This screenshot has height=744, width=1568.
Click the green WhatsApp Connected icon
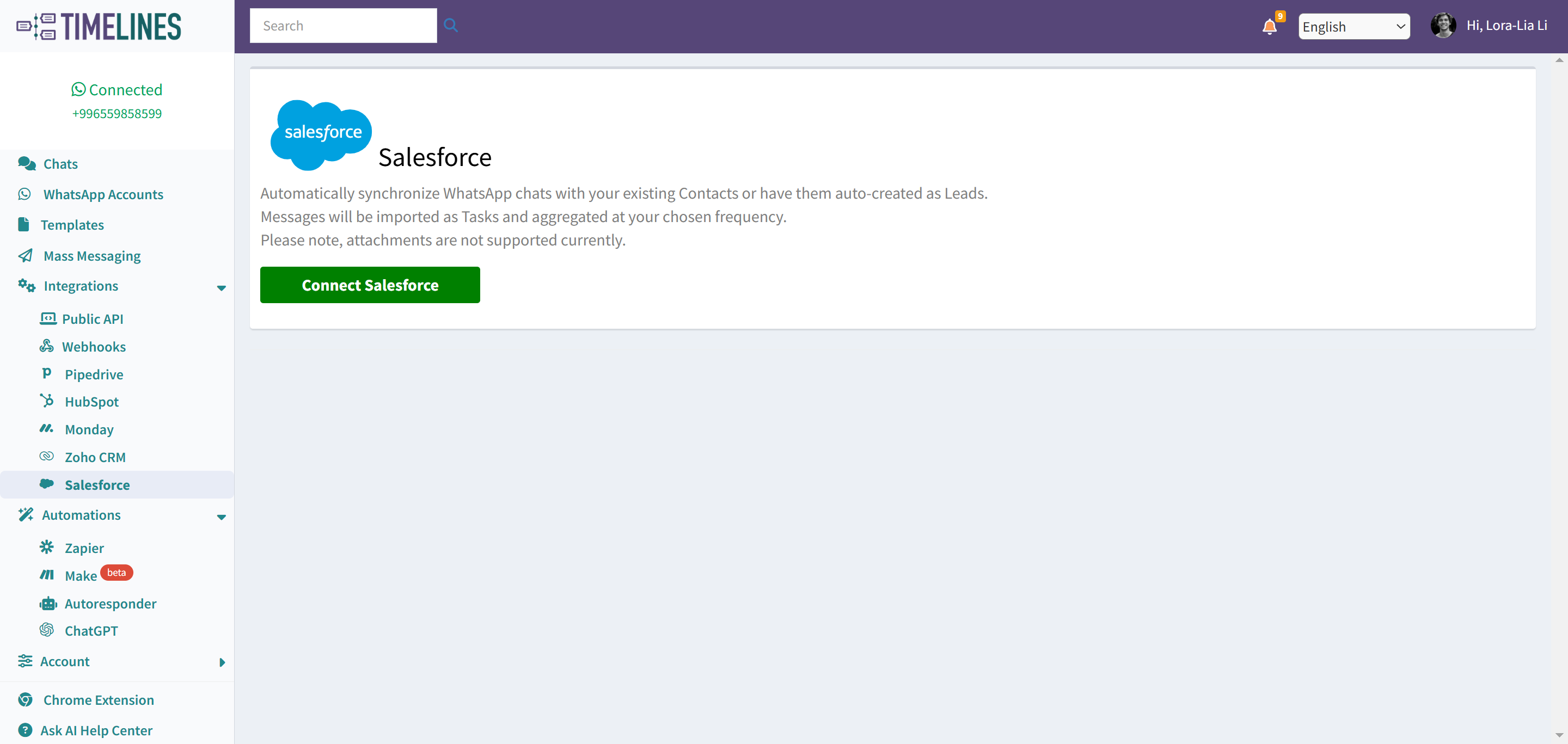78,89
